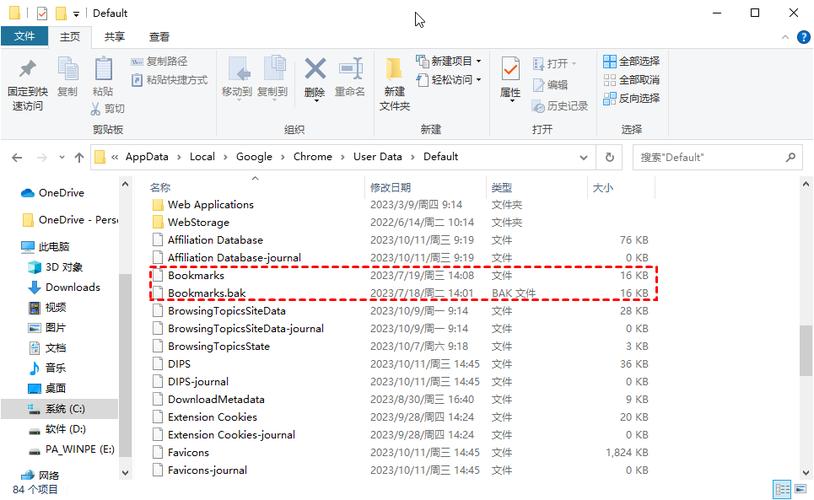Click the file list vertical scrollbar thumb
Viewport: 814px width, 500px height.
point(806,350)
